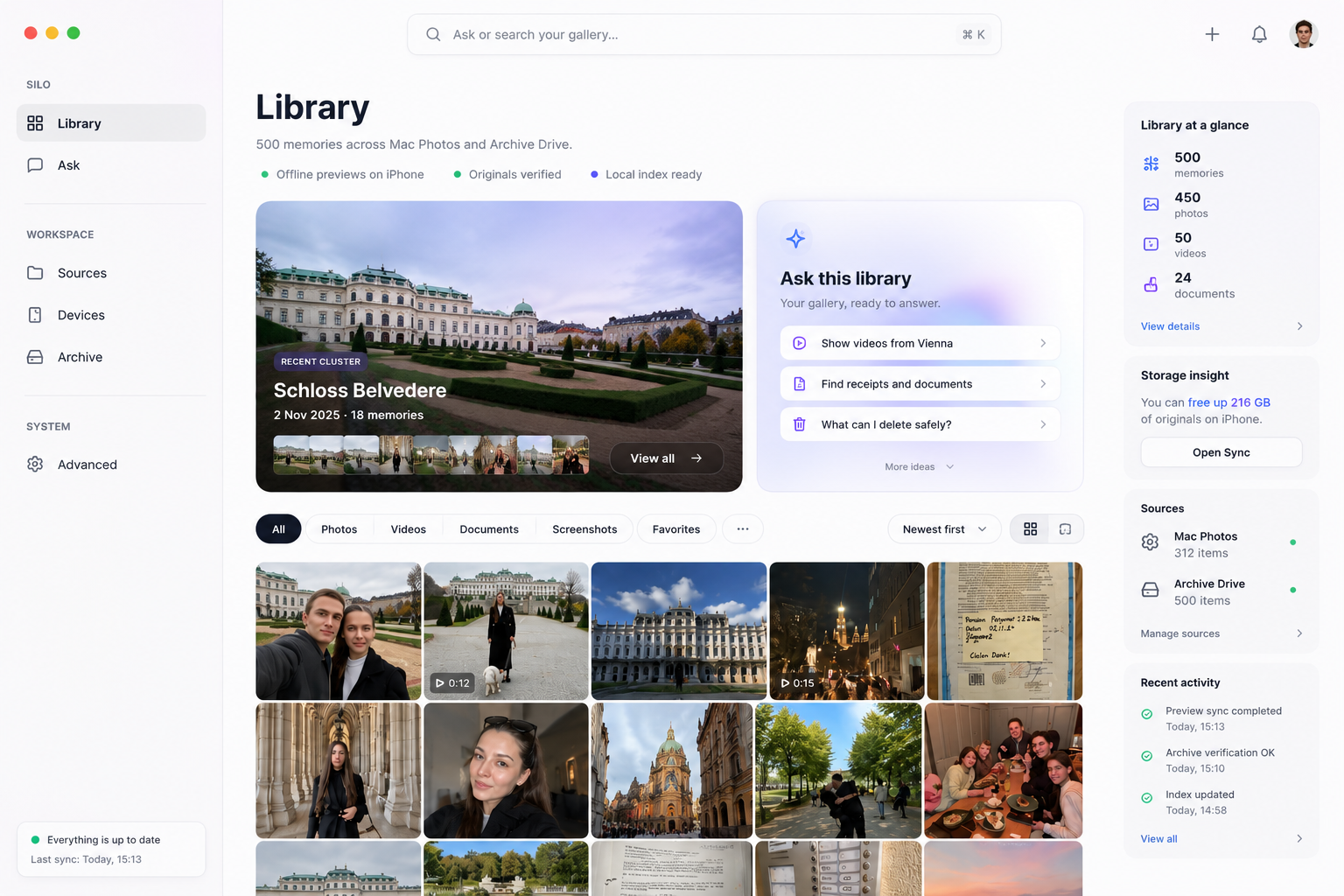
Task: Open the Show videos from Vienna chevron
Action: tap(1043, 343)
